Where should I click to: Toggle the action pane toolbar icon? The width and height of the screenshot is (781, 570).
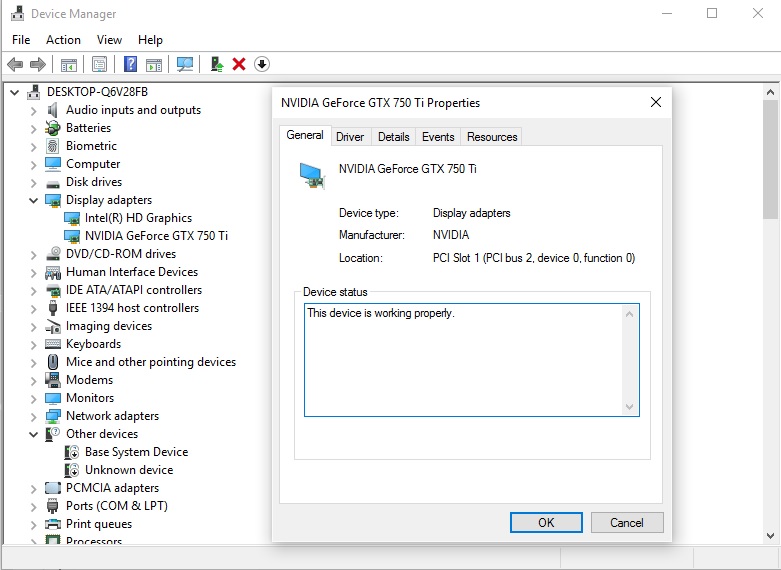point(154,64)
